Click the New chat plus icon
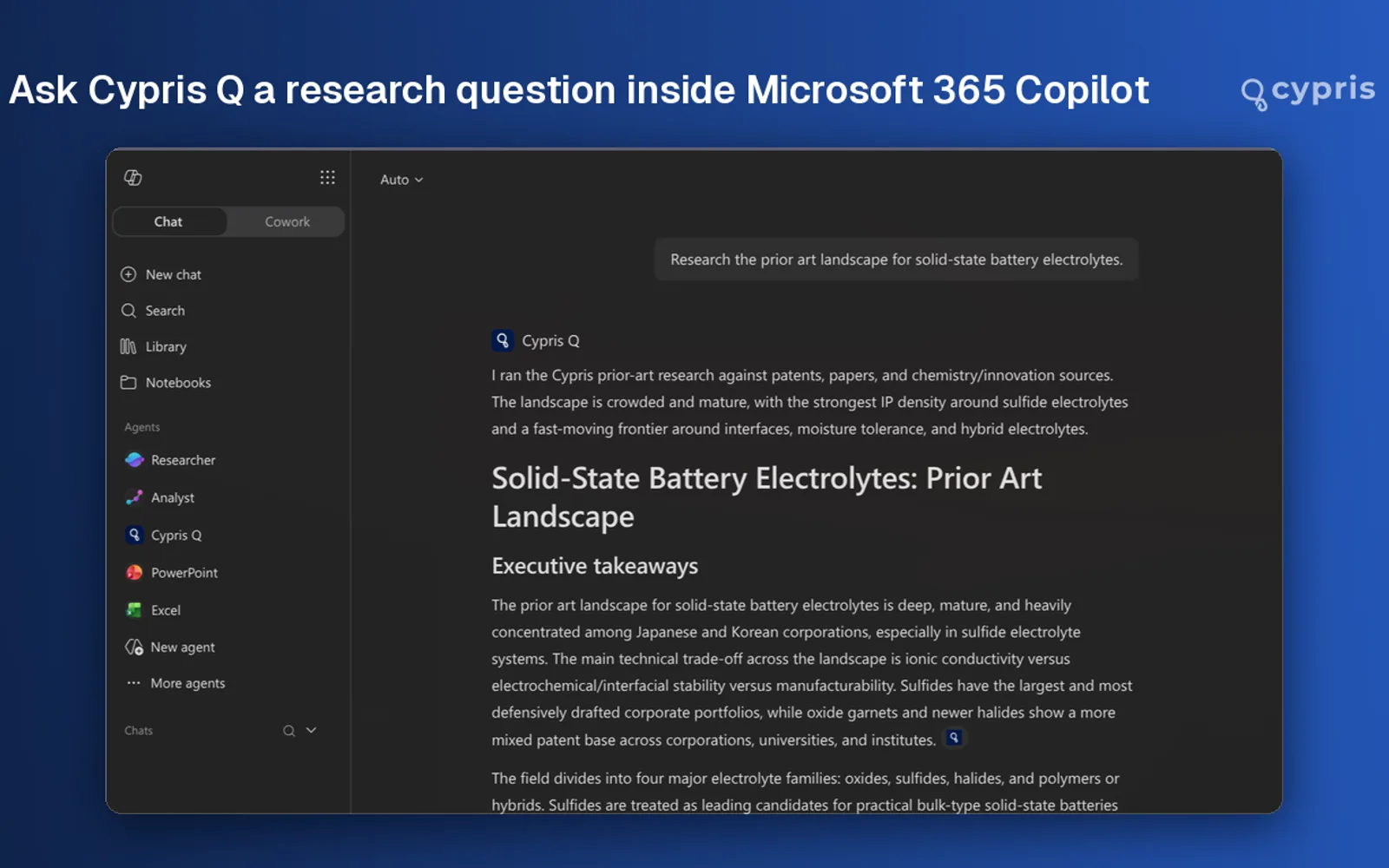The height and width of the screenshot is (868, 1389). click(128, 274)
